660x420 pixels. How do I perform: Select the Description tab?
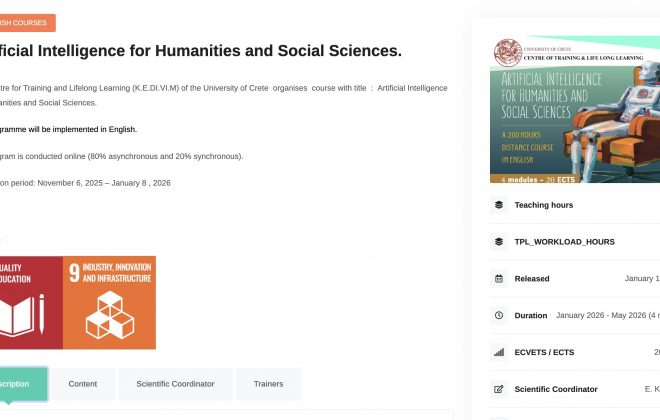20,384
